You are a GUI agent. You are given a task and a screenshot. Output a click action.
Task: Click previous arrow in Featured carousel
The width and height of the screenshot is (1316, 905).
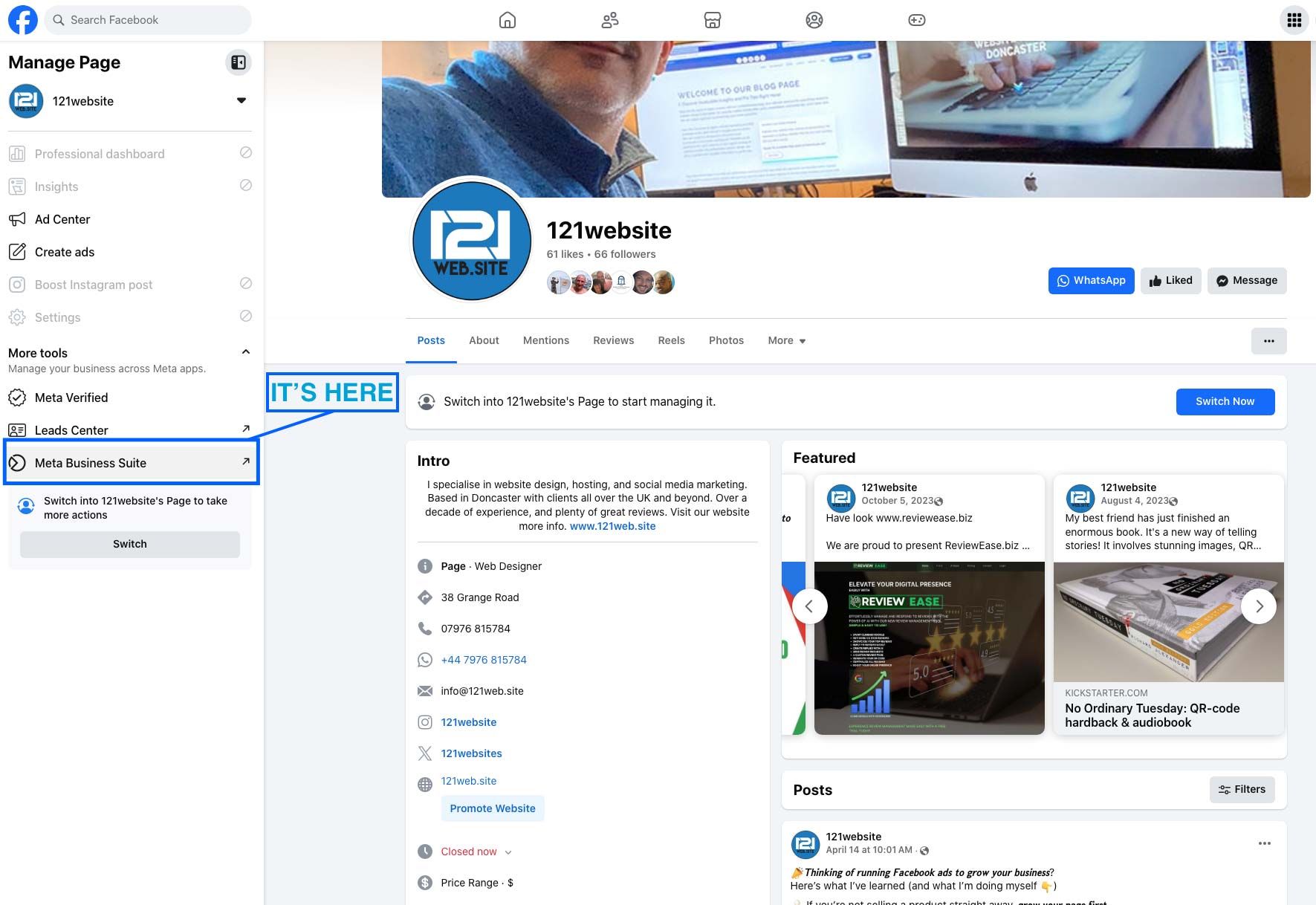coord(810,606)
